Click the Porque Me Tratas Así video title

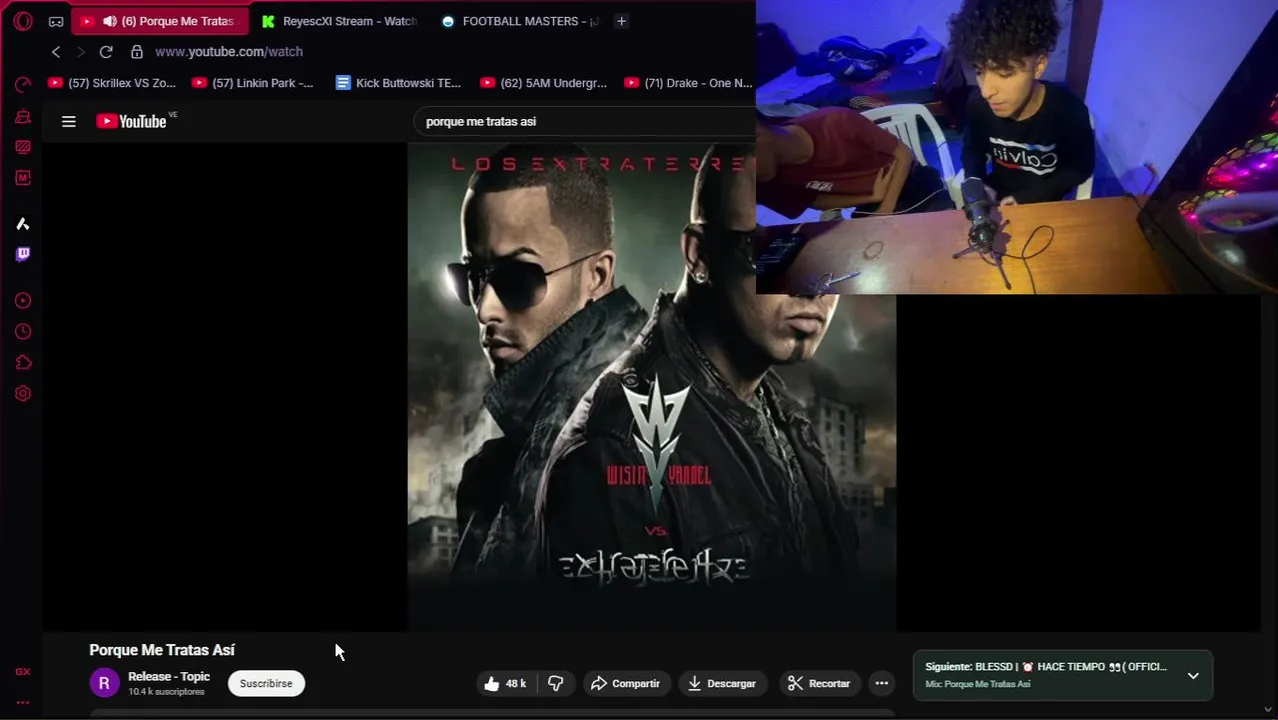pyautogui.click(x=162, y=650)
